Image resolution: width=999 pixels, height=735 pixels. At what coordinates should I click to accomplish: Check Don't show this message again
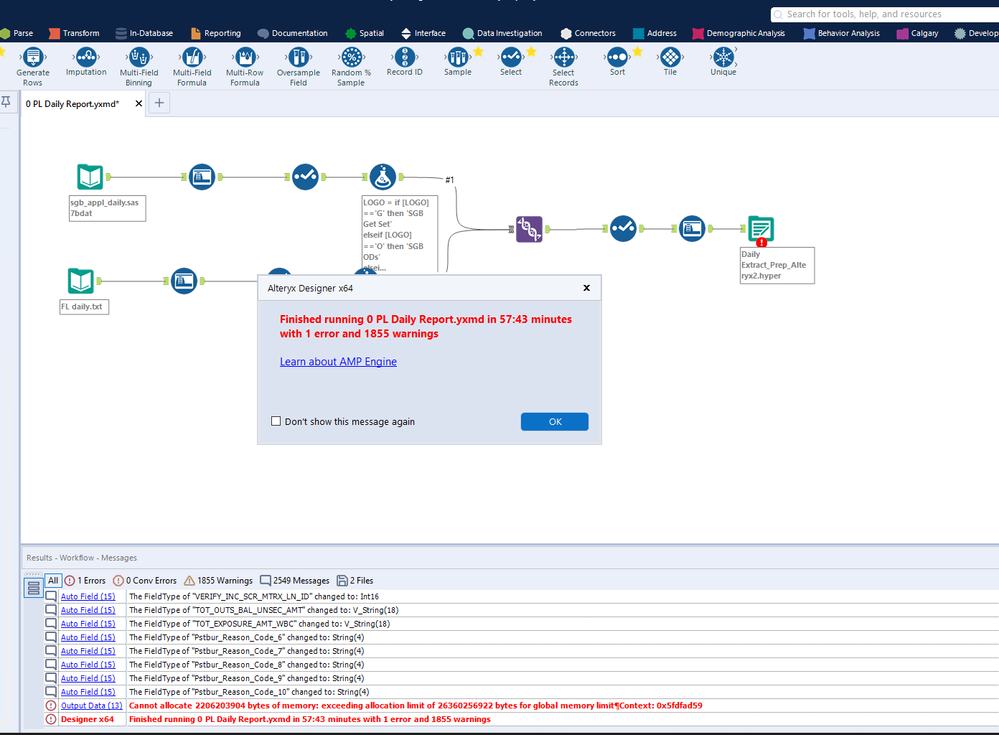tap(276, 421)
